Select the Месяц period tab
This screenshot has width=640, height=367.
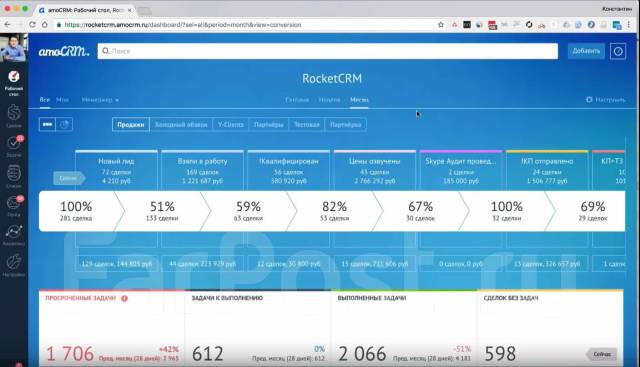tap(359, 100)
